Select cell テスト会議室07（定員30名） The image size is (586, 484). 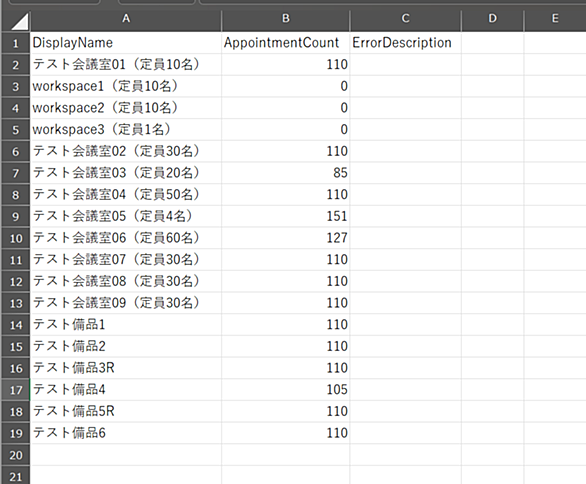[x=126, y=260]
